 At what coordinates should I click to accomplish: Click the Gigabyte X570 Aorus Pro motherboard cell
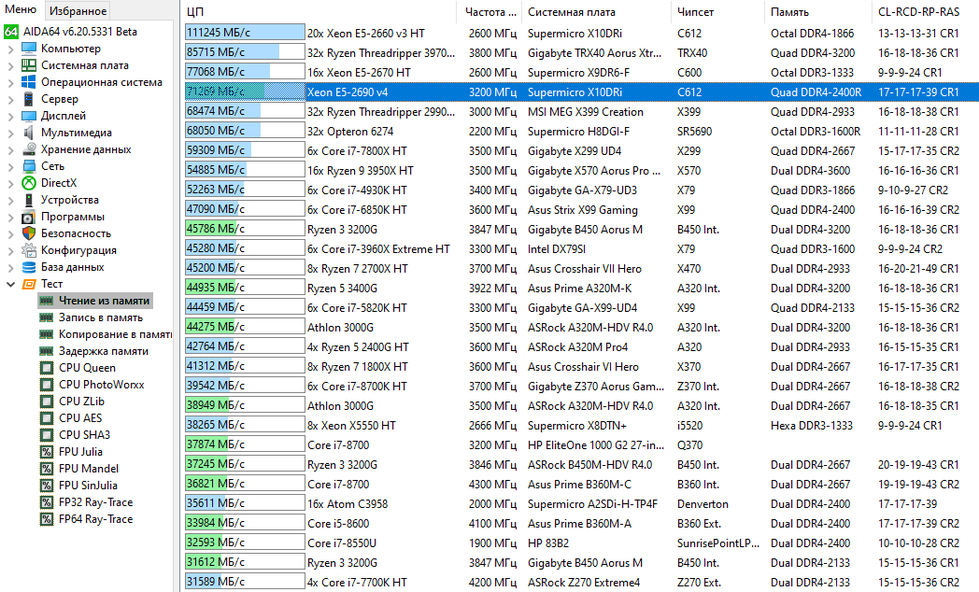pos(593,170)
